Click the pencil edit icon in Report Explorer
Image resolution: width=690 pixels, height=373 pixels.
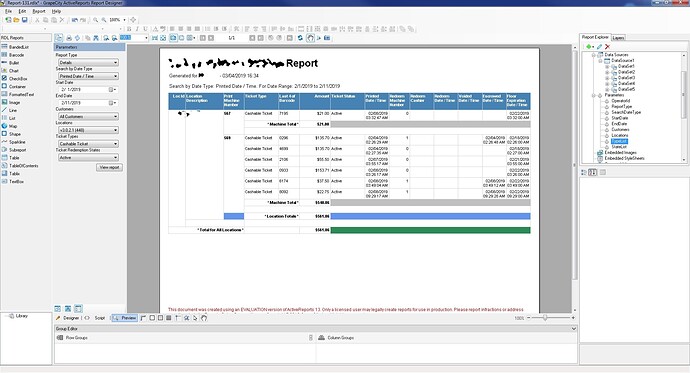(x=599, y=47)
